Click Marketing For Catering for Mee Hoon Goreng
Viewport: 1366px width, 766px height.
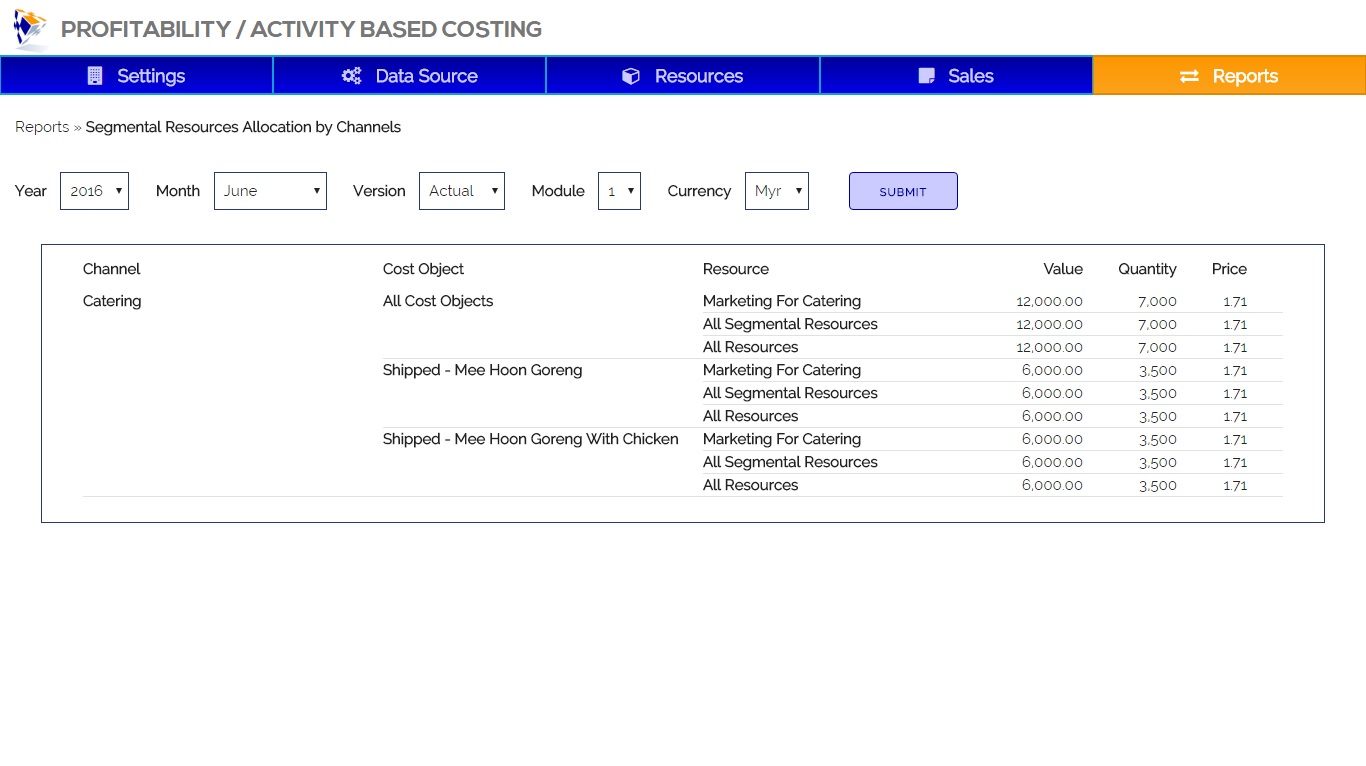(782, 370)
